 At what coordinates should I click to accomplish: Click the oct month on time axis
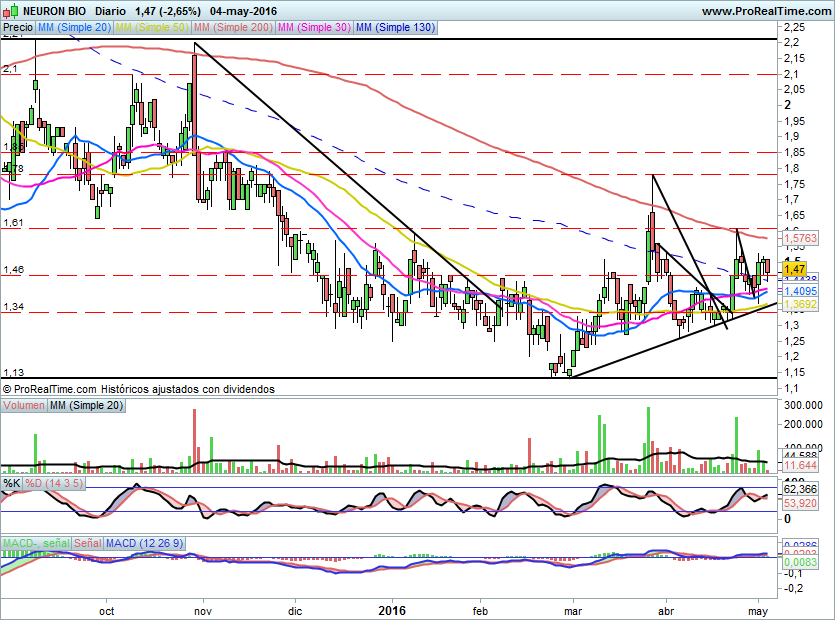coord(107,611)
